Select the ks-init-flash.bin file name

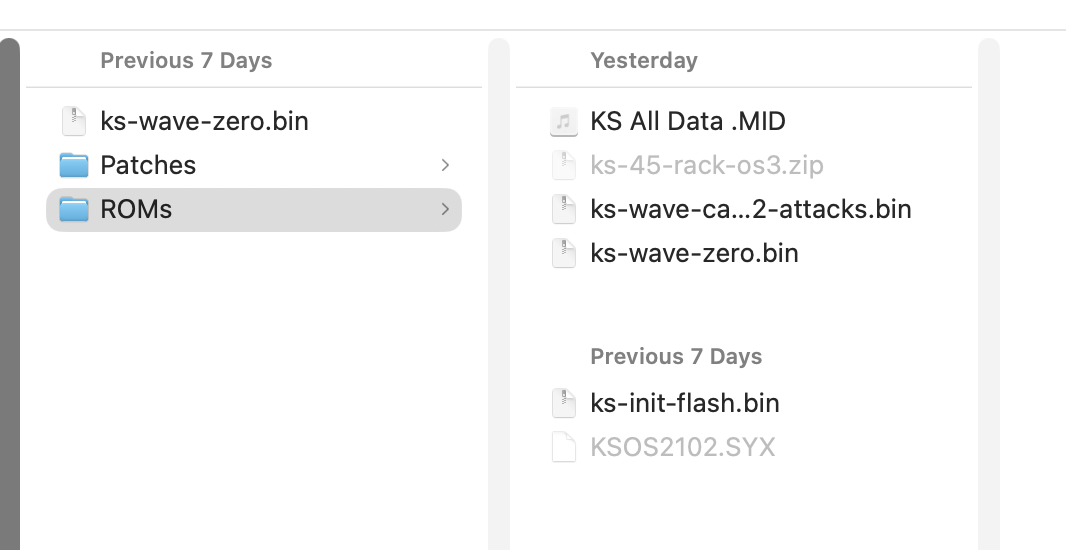tap(685, 403)
